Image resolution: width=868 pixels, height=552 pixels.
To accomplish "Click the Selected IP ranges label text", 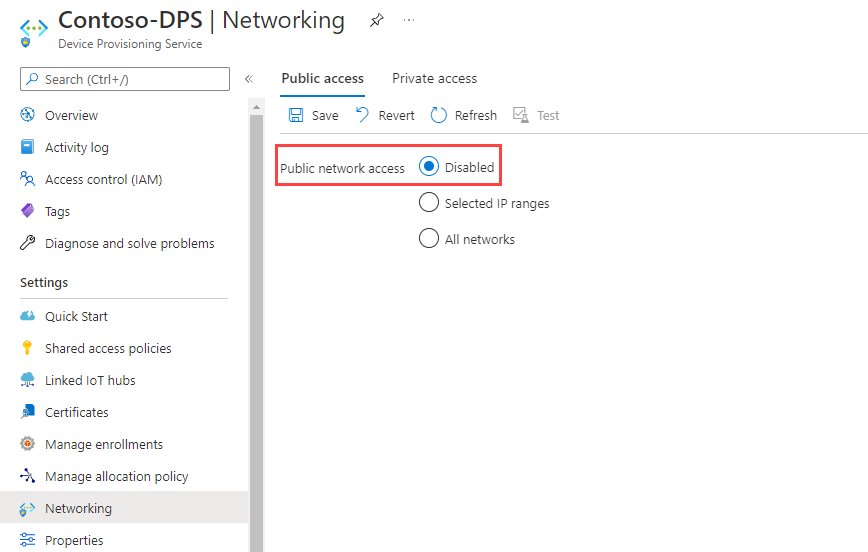I will point(497,204).
